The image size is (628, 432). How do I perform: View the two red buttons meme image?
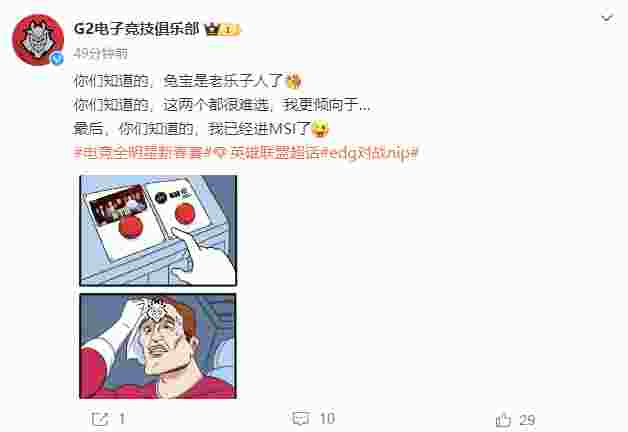(158, 231)
